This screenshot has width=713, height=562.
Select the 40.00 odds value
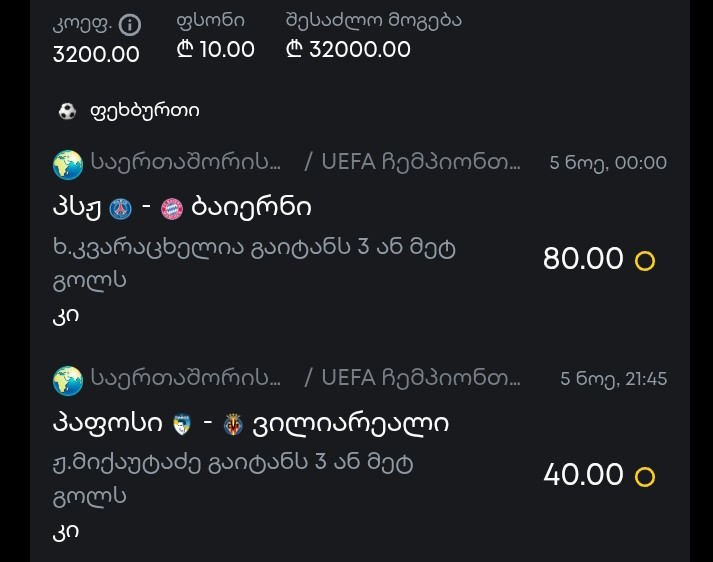583,474
